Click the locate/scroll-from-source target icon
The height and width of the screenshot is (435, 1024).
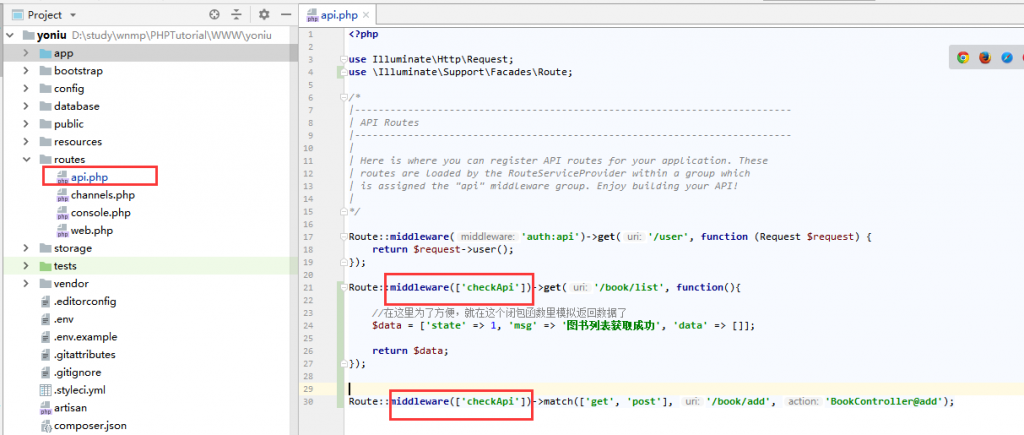click(214, 15)
